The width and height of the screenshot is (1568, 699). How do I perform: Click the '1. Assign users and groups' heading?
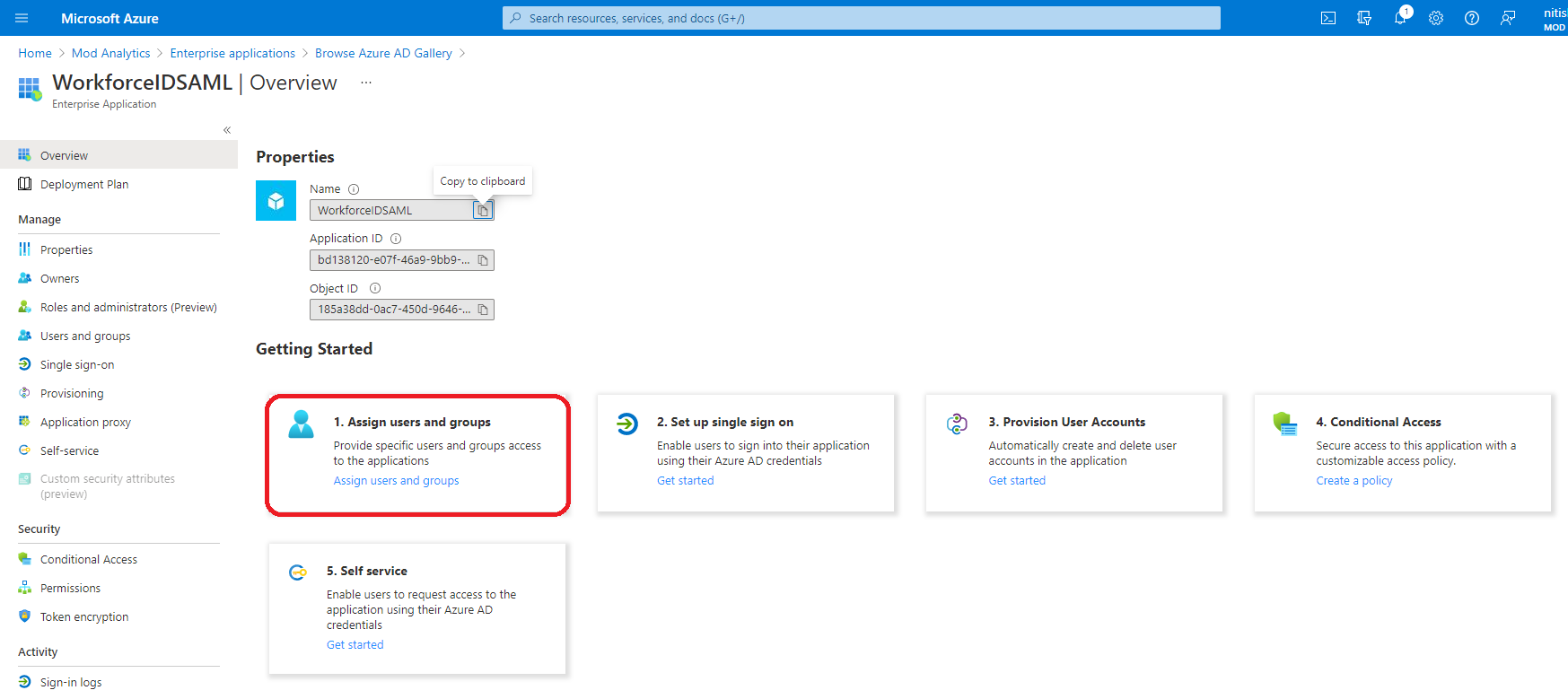tap(412, 422)
